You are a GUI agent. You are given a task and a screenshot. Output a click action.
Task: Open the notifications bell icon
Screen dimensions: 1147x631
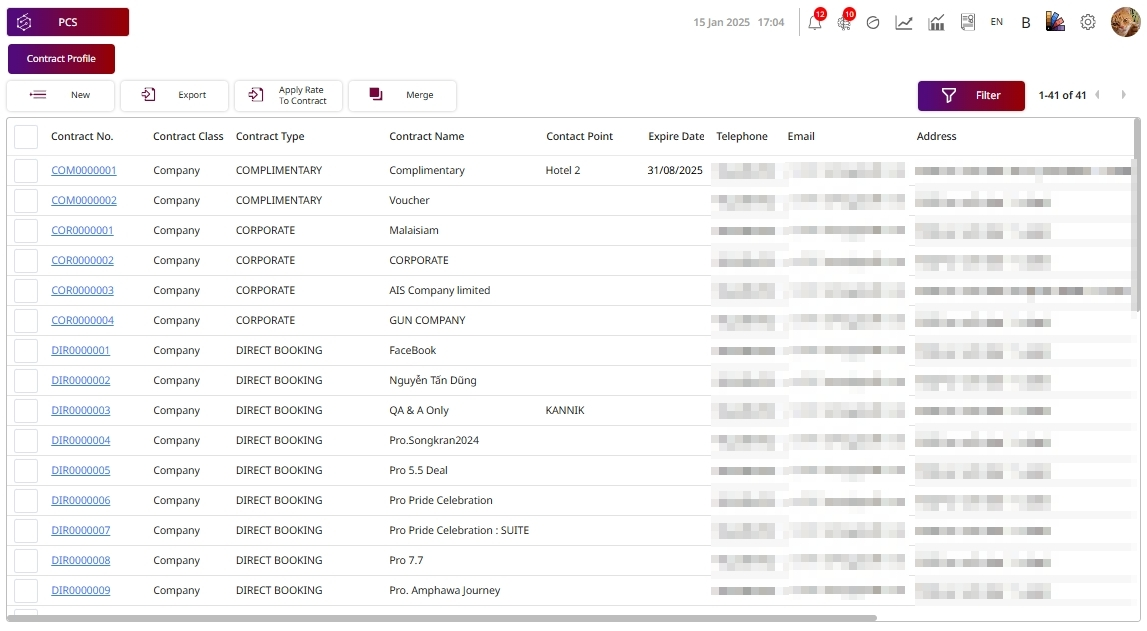(815, 23)
